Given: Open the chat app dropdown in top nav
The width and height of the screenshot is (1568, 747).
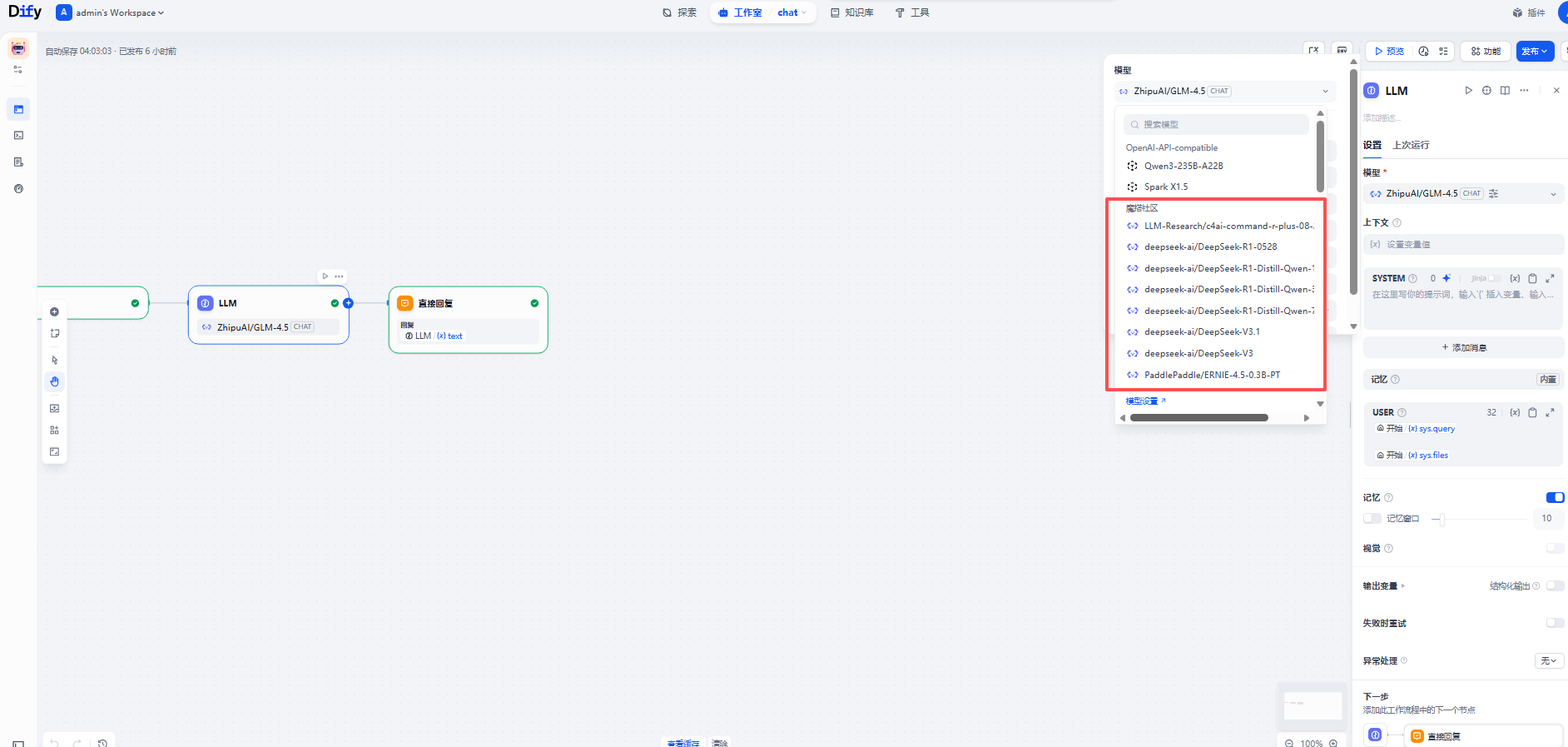Looking at the screenshot, I should pos(792,12).
